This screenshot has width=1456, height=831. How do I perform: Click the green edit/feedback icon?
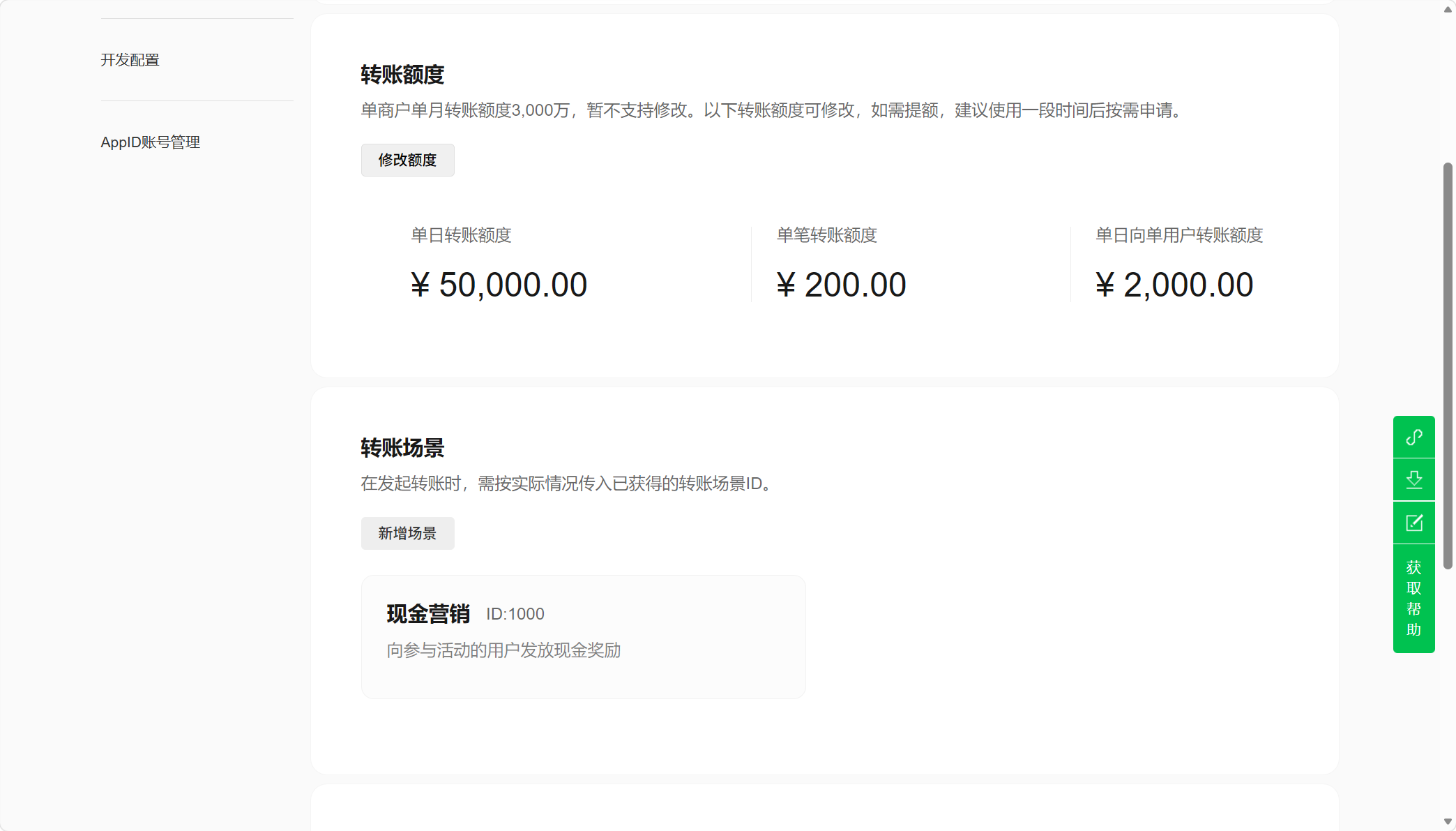[1413, 523]
